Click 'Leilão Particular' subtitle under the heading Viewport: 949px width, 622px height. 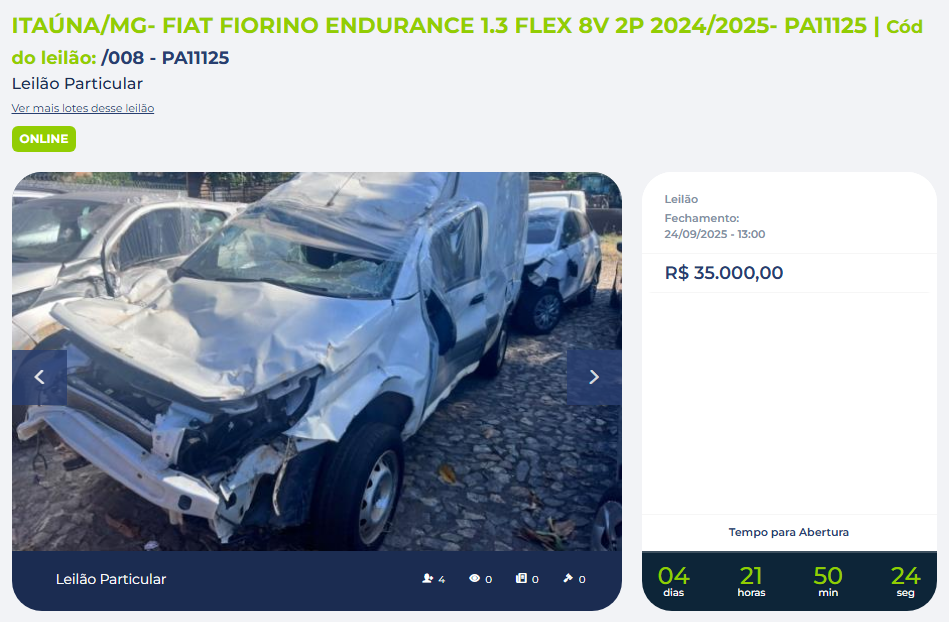point(77,83)
